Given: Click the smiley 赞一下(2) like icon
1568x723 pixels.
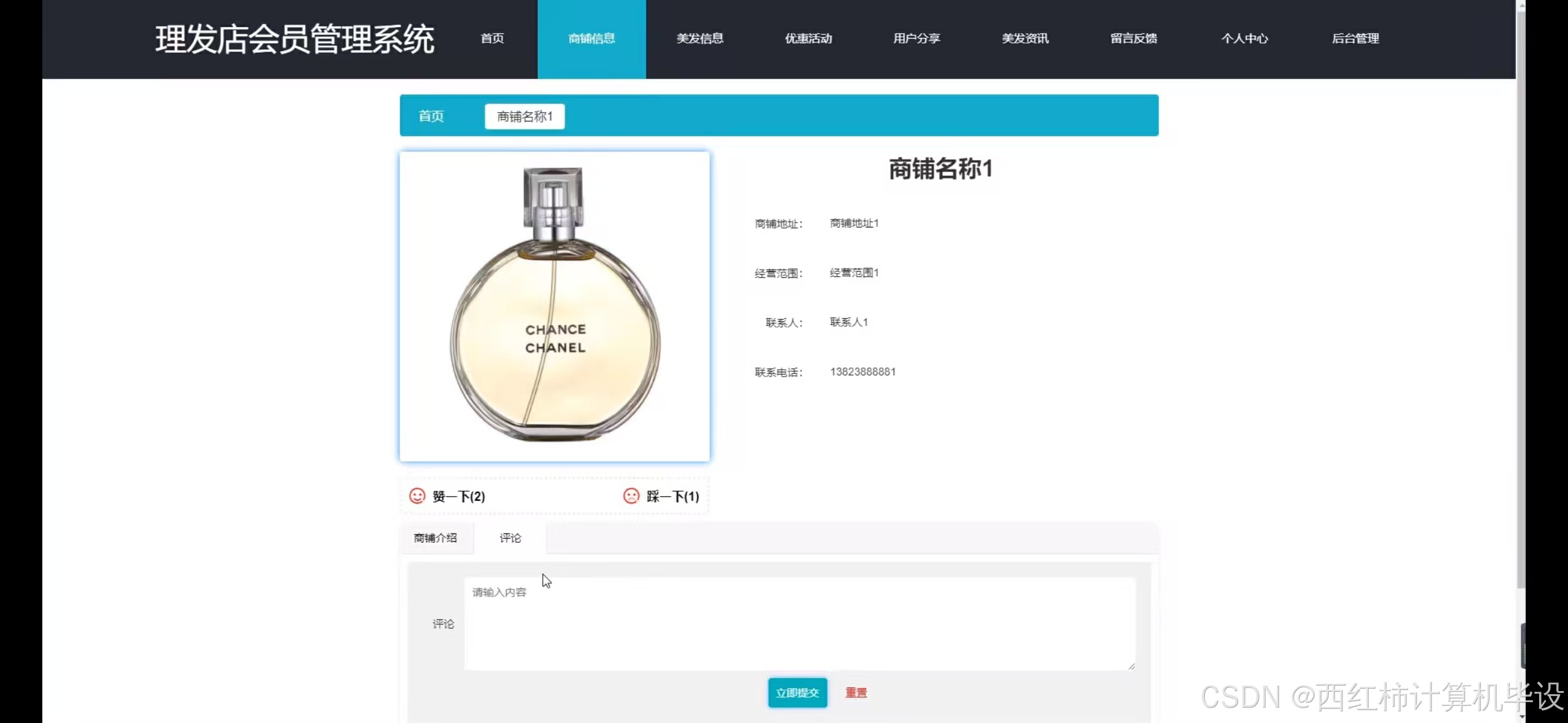Looking at the screenshot, I should pos(417,496).
